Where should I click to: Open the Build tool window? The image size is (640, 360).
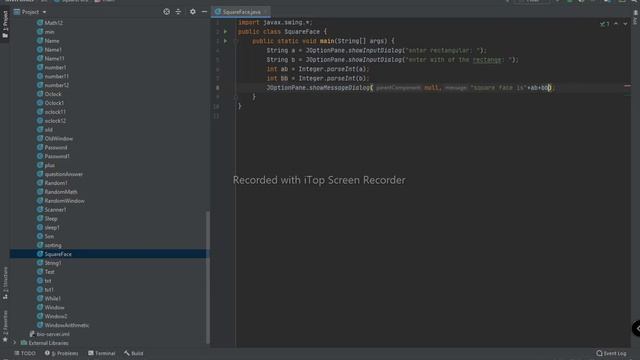(134, 353)
